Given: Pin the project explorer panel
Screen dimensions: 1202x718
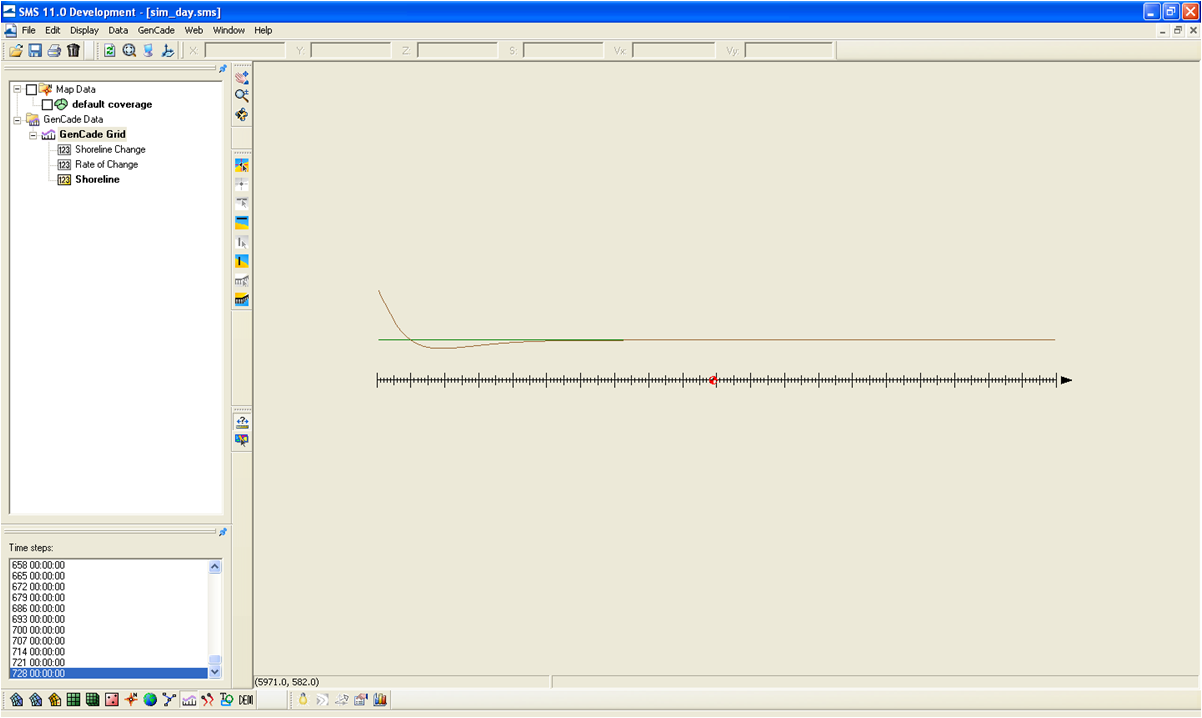Looking at the screenshot, I should coord(223,69).
